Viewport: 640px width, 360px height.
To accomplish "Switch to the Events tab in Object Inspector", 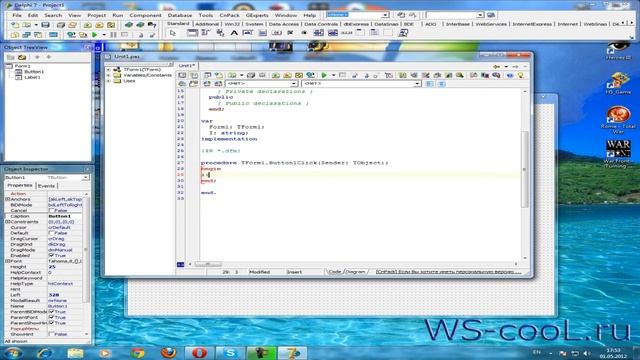I will [x=46, y=186].
